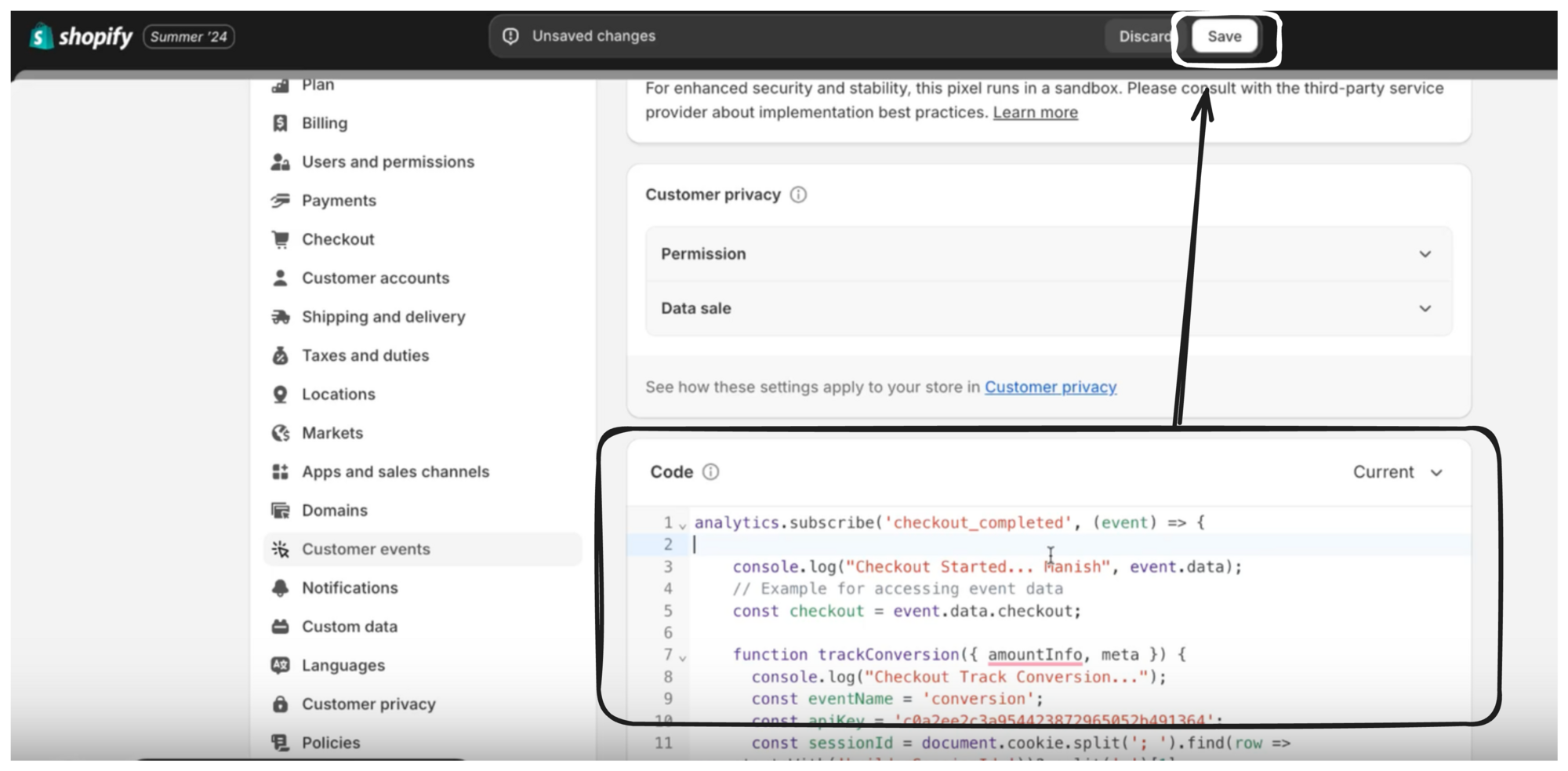Click 'Checkout Track Conversion...' string
Screen dimensions: 1568x771
pyautogui.click(x=1007, y=677)
